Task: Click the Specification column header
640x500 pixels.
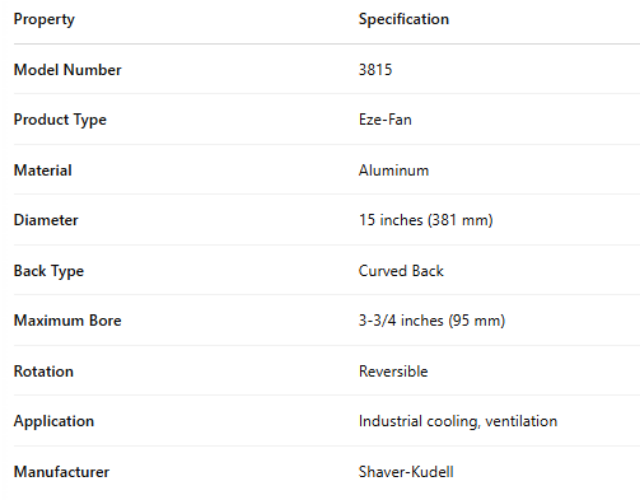Action: [x=404, y=19]
